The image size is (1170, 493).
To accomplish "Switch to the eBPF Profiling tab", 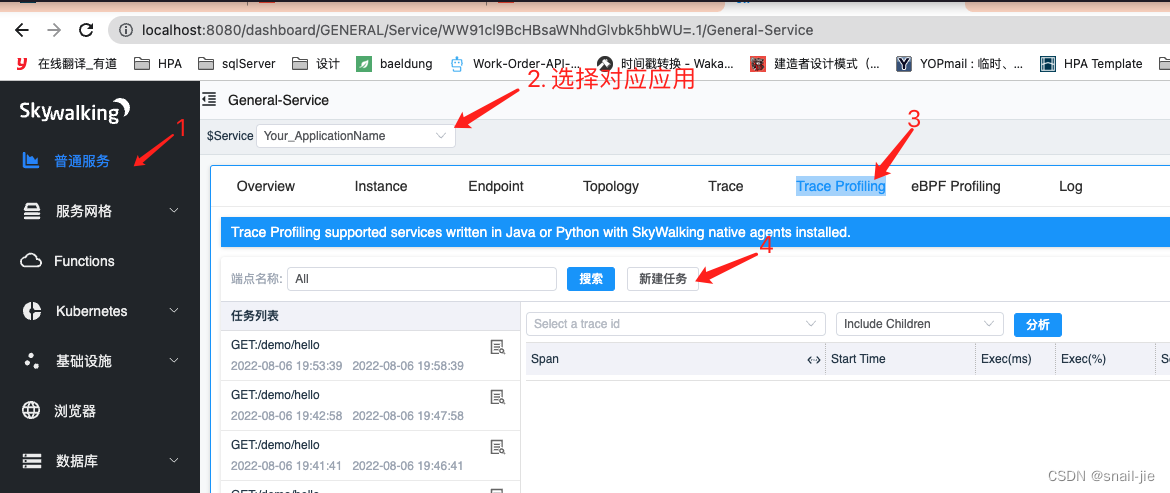I will pos(956,186).
